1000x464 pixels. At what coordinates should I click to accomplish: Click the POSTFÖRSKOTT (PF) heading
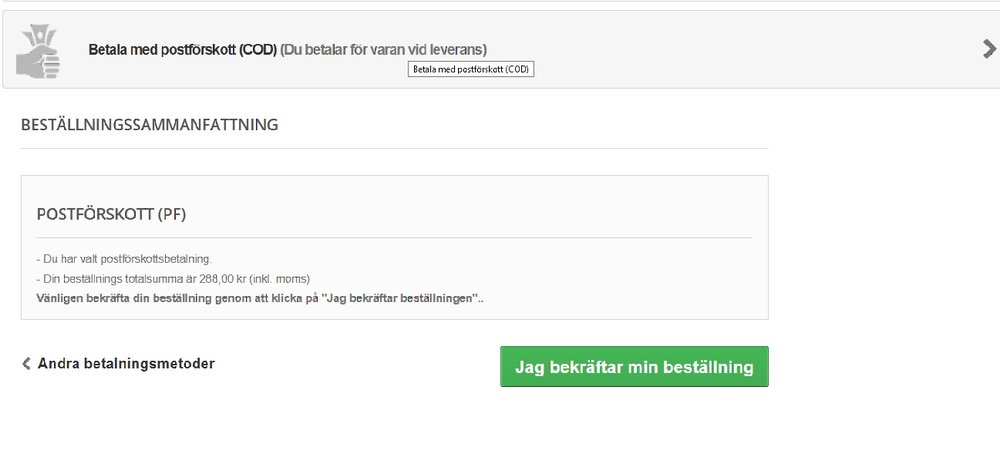point(111,215)
